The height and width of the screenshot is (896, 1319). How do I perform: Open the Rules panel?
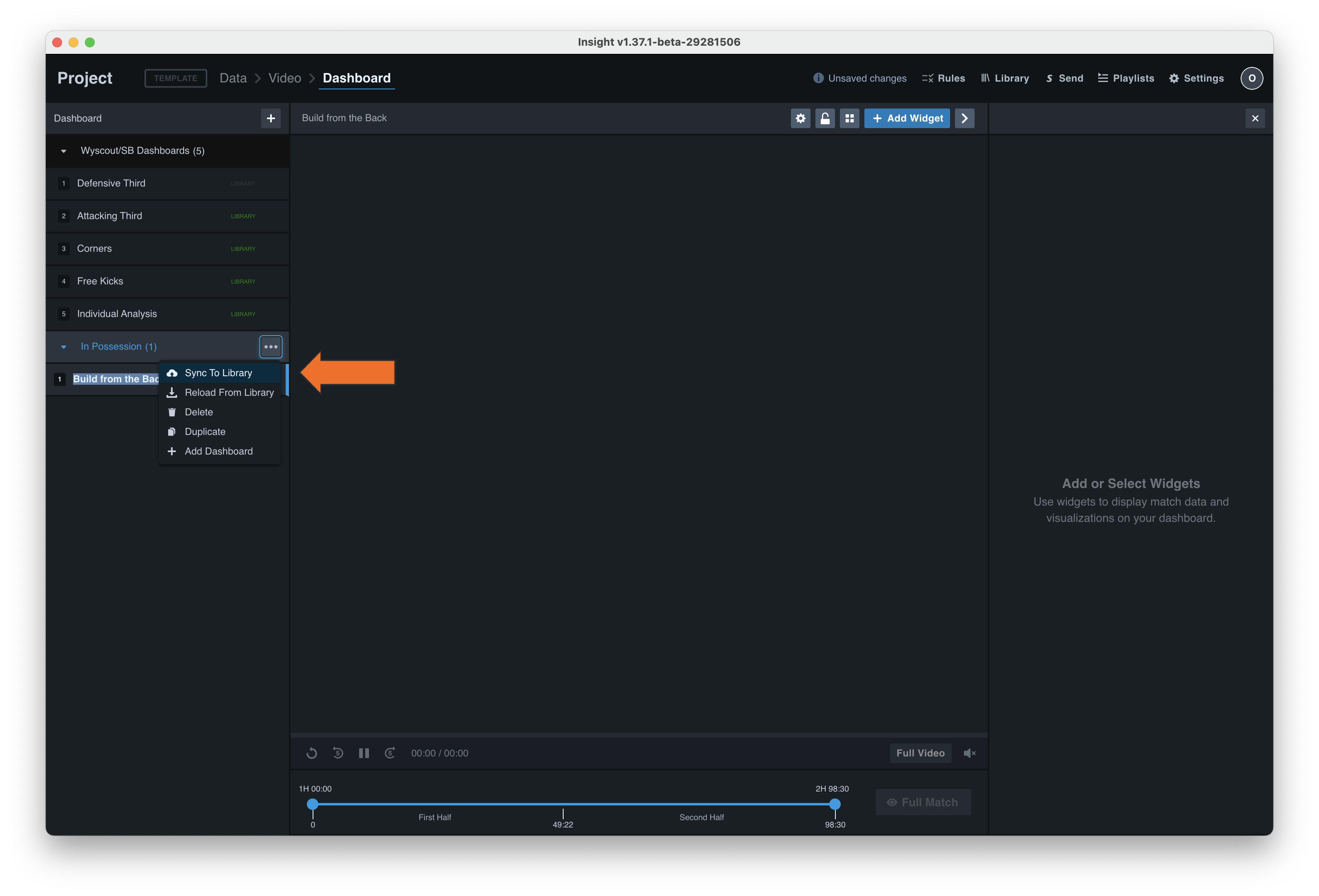click(x=943, y=78)
